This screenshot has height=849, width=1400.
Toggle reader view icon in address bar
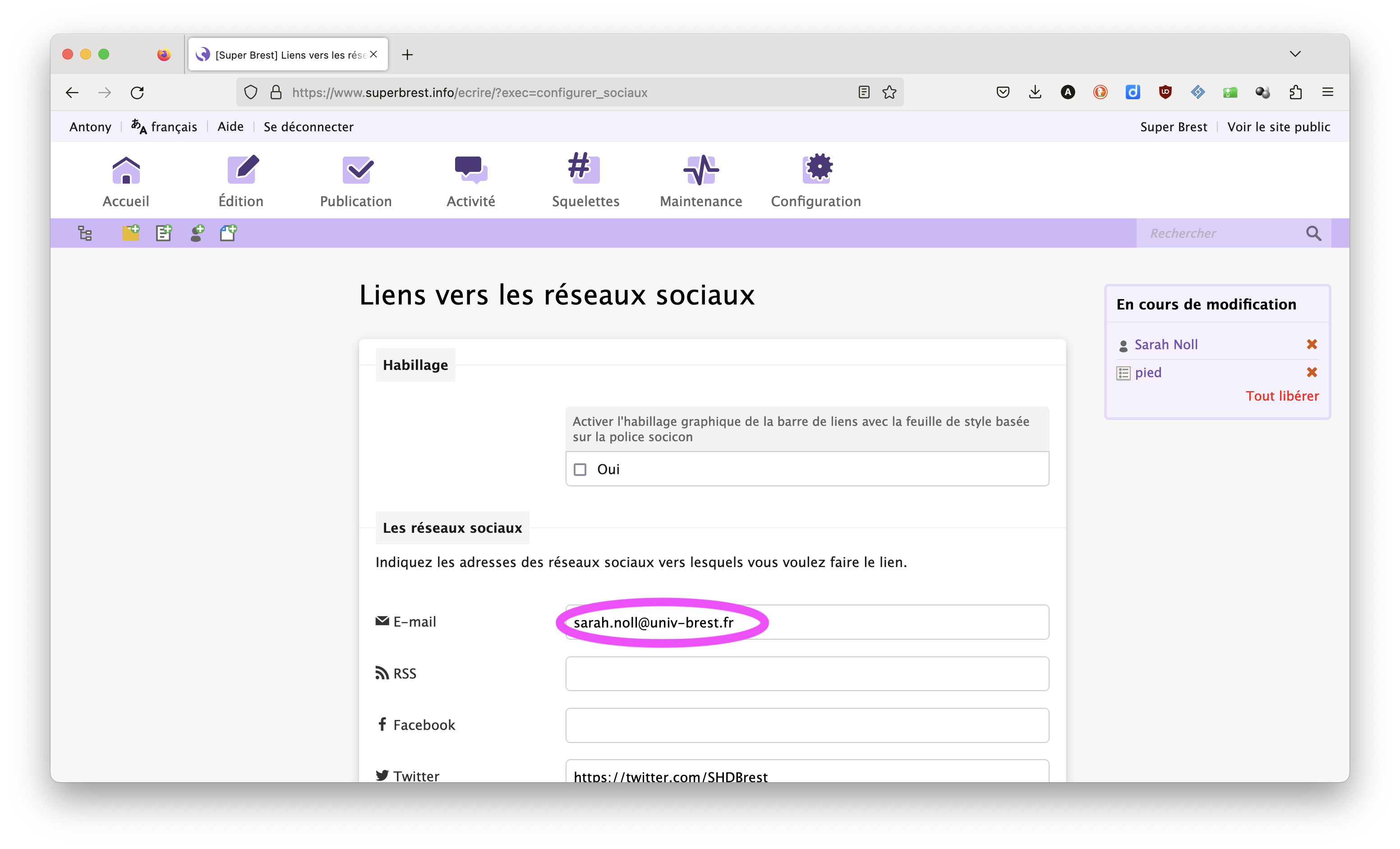click(864, 92)
